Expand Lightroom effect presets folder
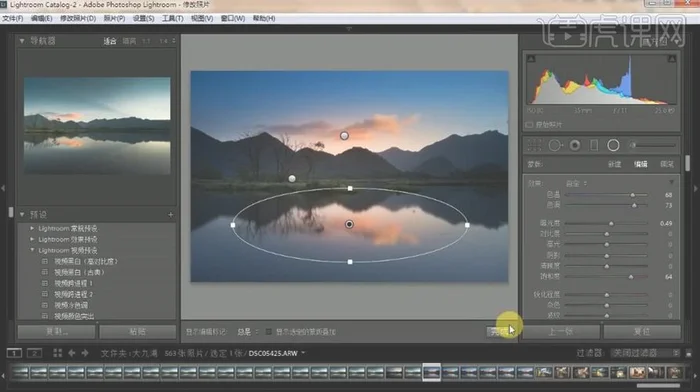This screenshot has width=700, height=392. 32,239
